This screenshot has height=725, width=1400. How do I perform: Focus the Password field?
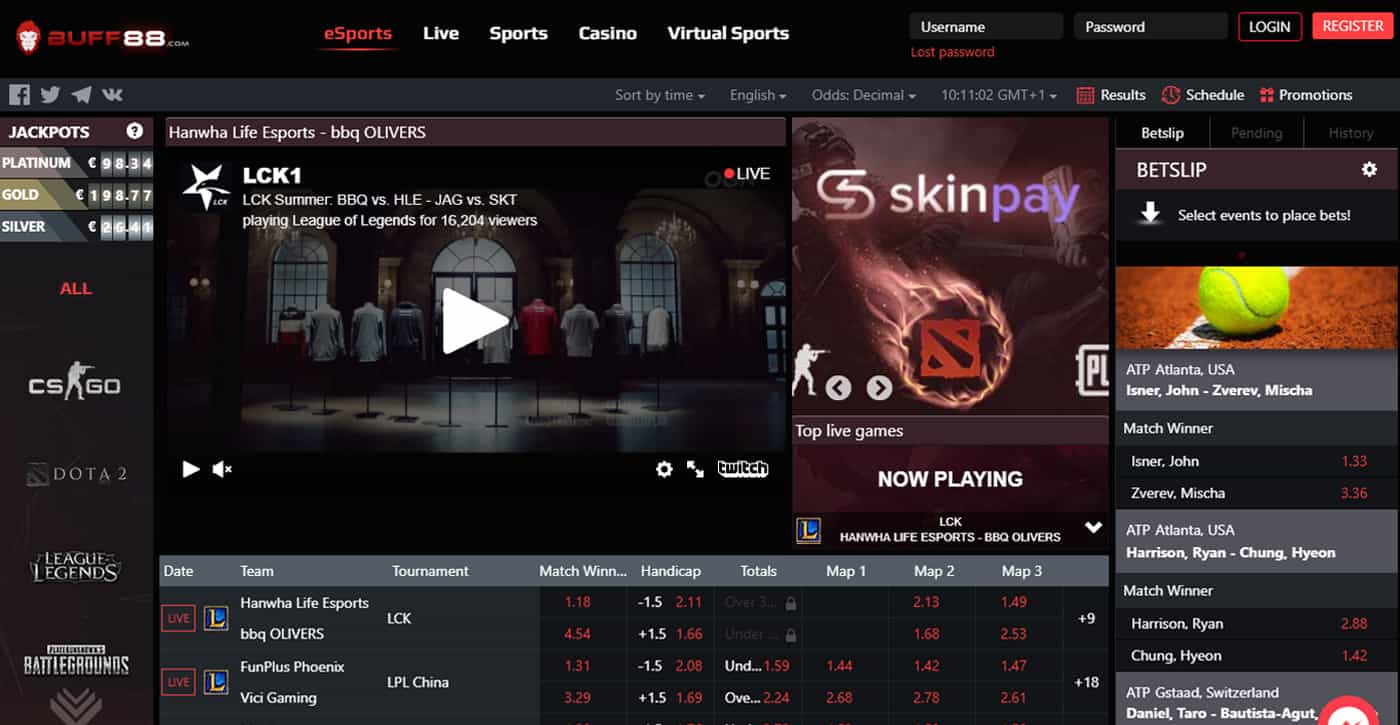[1150, 27]
